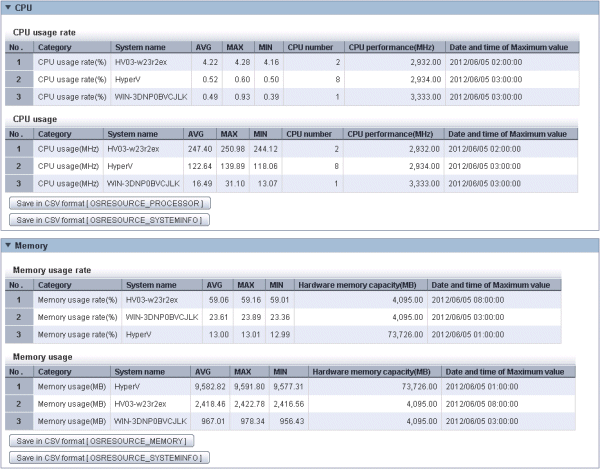
Task: Click Hardware memory capacity header in Memory usage table
Action: (371, 372)
